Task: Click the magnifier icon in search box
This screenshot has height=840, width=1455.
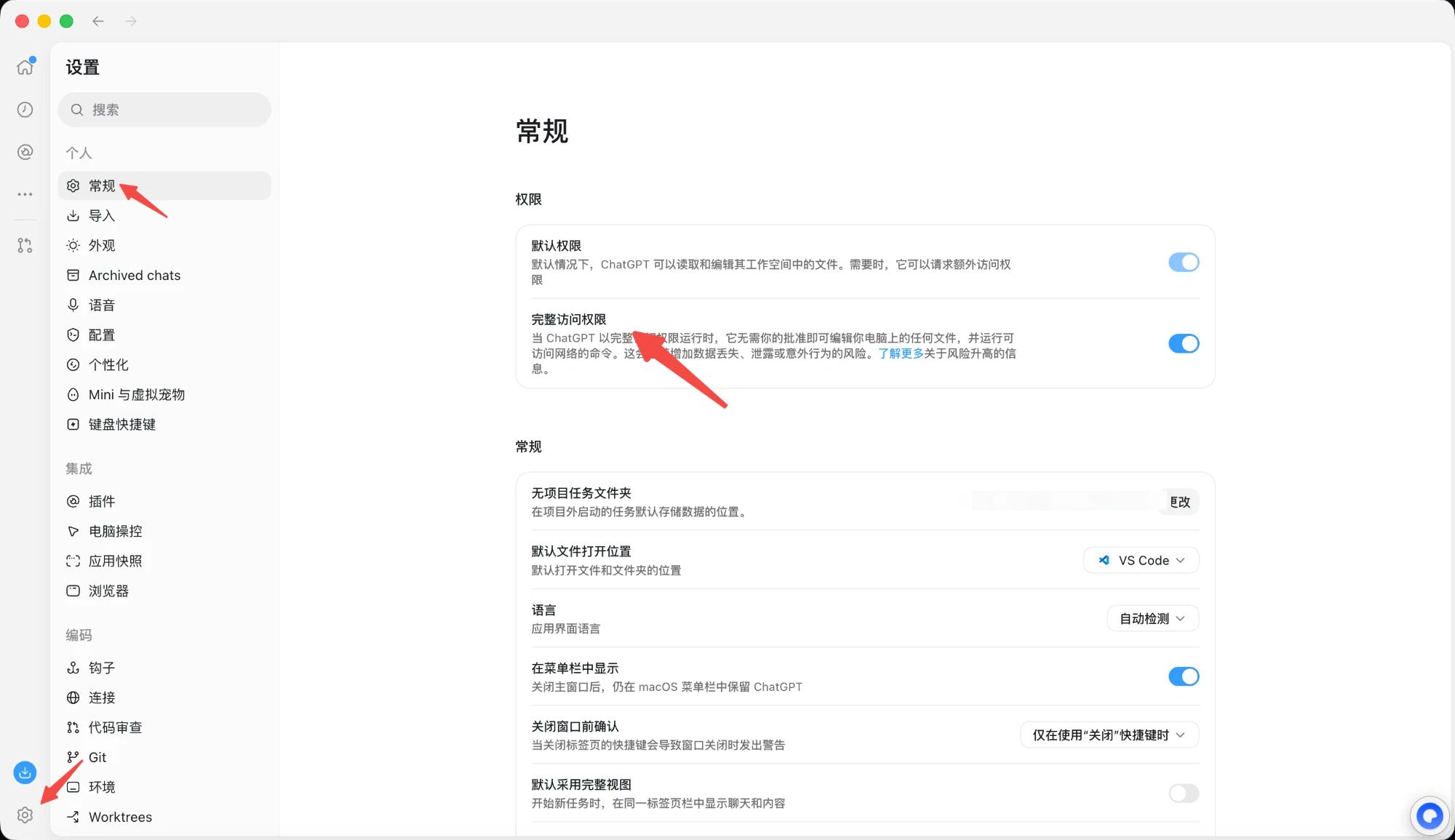Action: (76, 110)
